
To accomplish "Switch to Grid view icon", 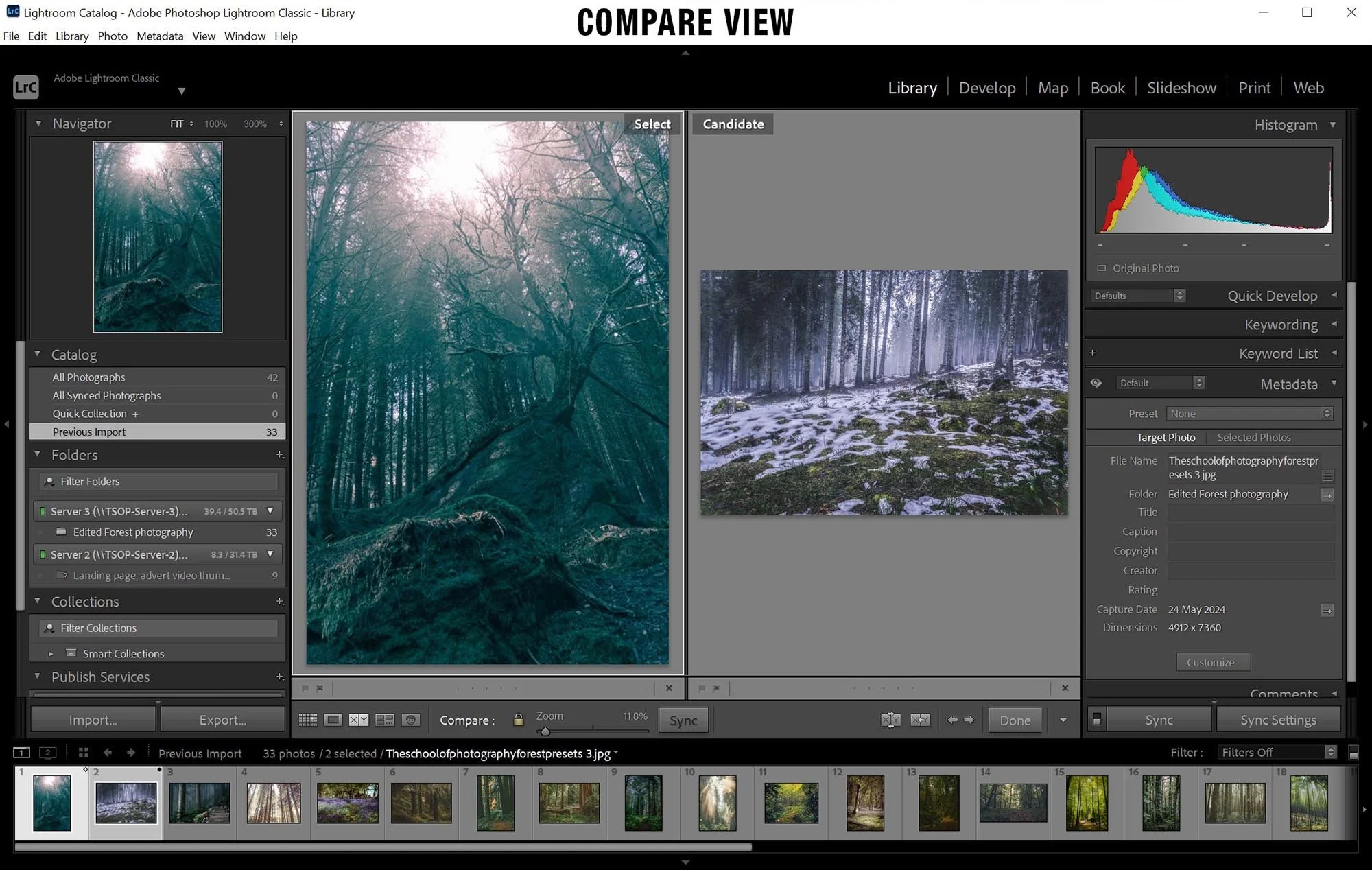I will (308, 720).
